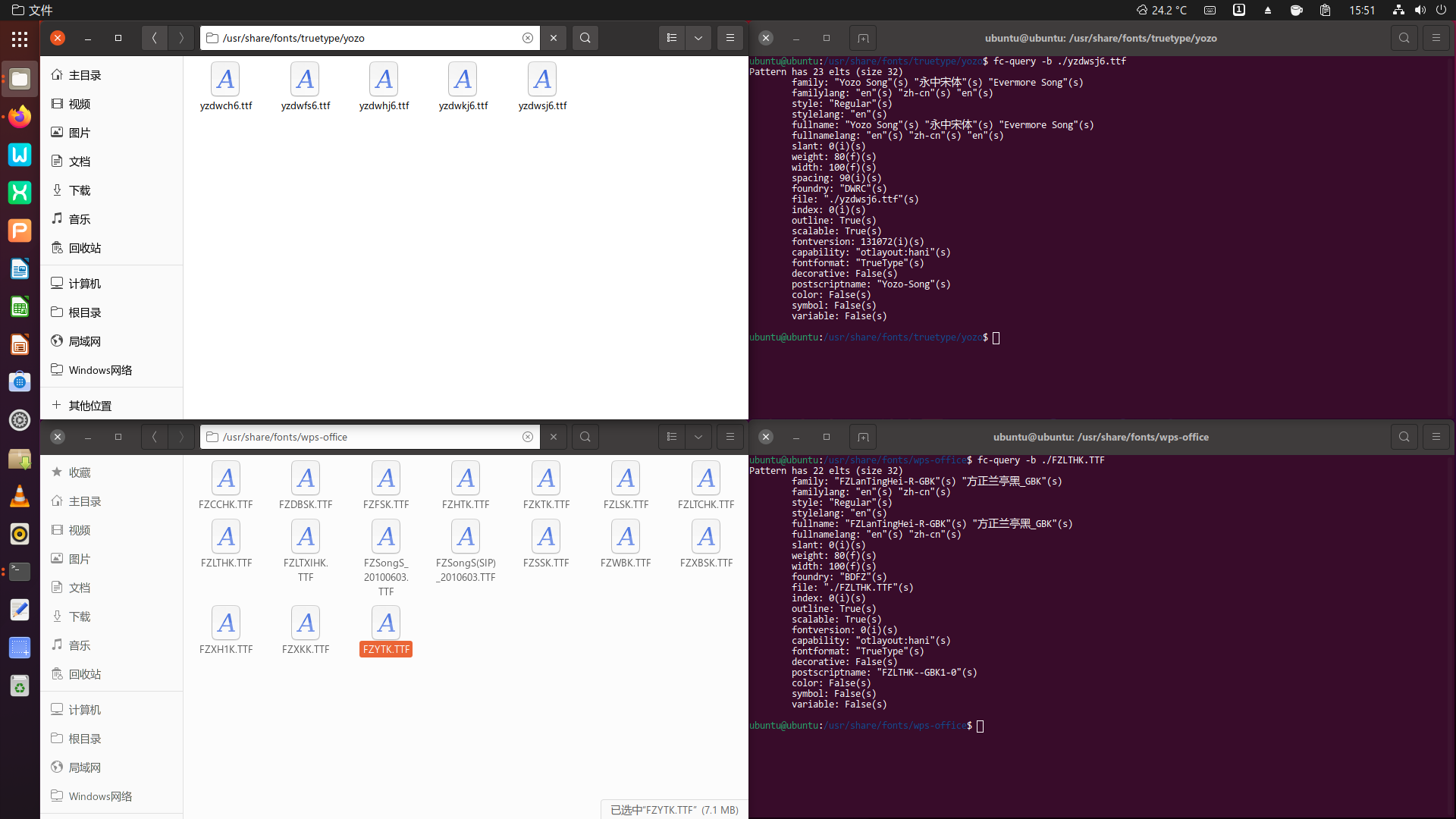Open the Files app in the dock

(20, 79)
